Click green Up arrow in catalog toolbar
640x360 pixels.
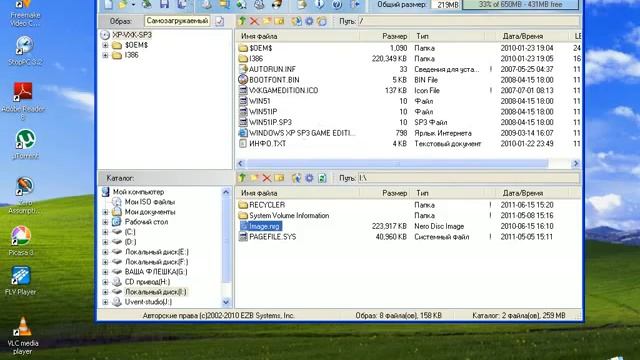[242, 178]
